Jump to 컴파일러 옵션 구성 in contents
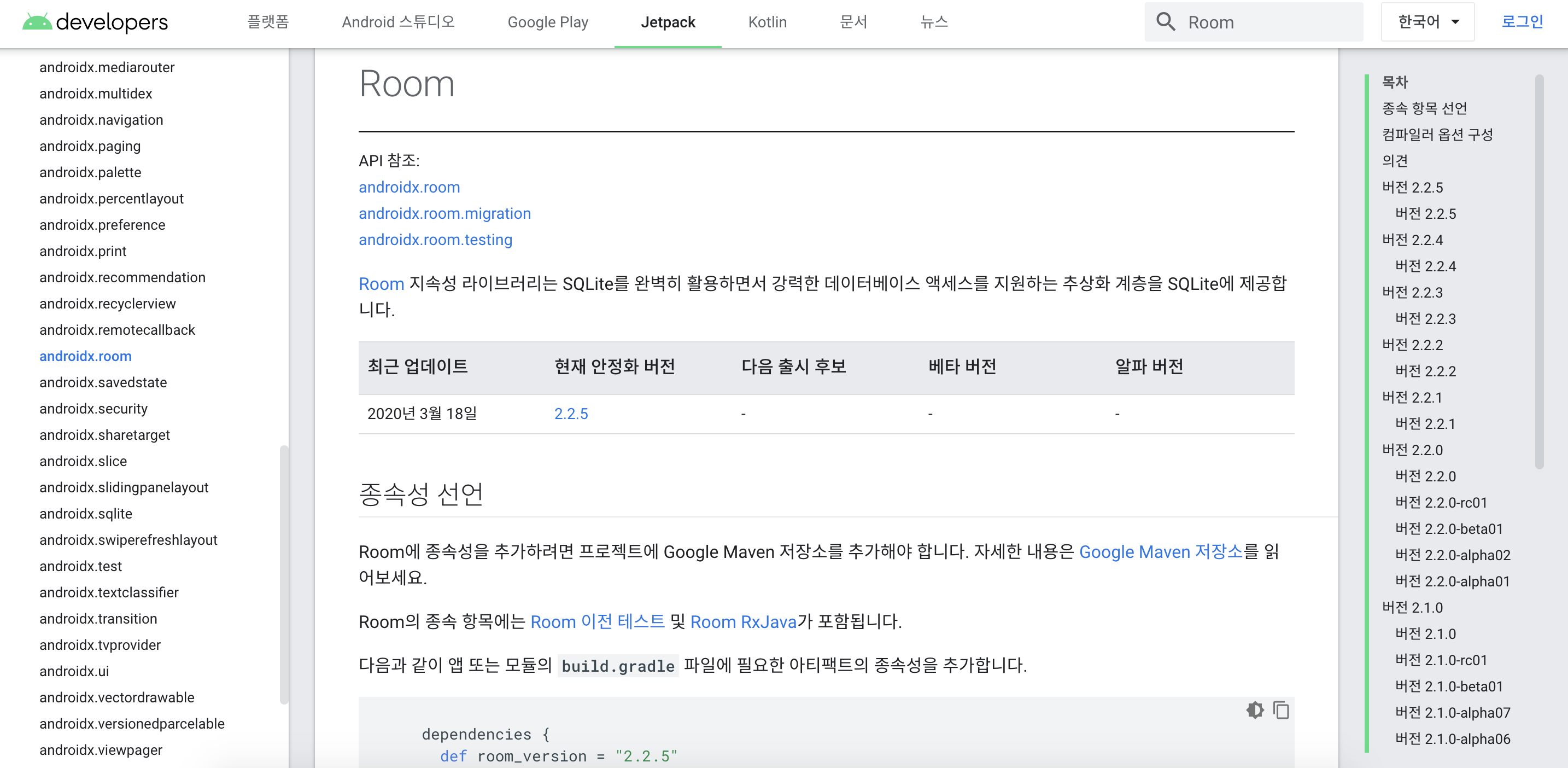The height and width of the screenshot is (768, 1568). click(x=1437, y=134)
